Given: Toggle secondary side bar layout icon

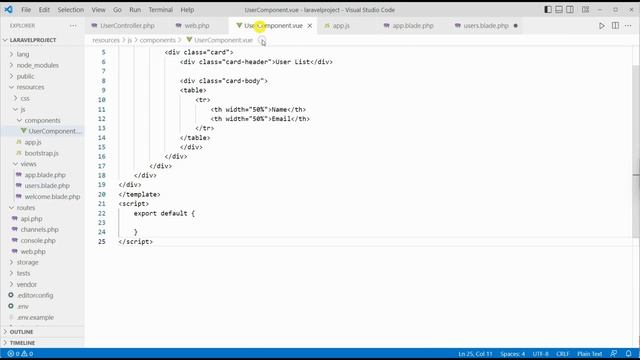Looking at the screenshot, I should [x=570, y=9].
